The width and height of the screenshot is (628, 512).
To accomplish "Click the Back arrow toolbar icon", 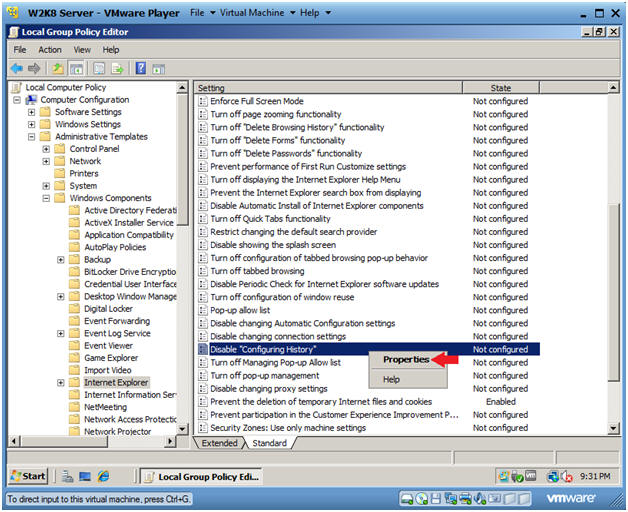I will 17,69.
